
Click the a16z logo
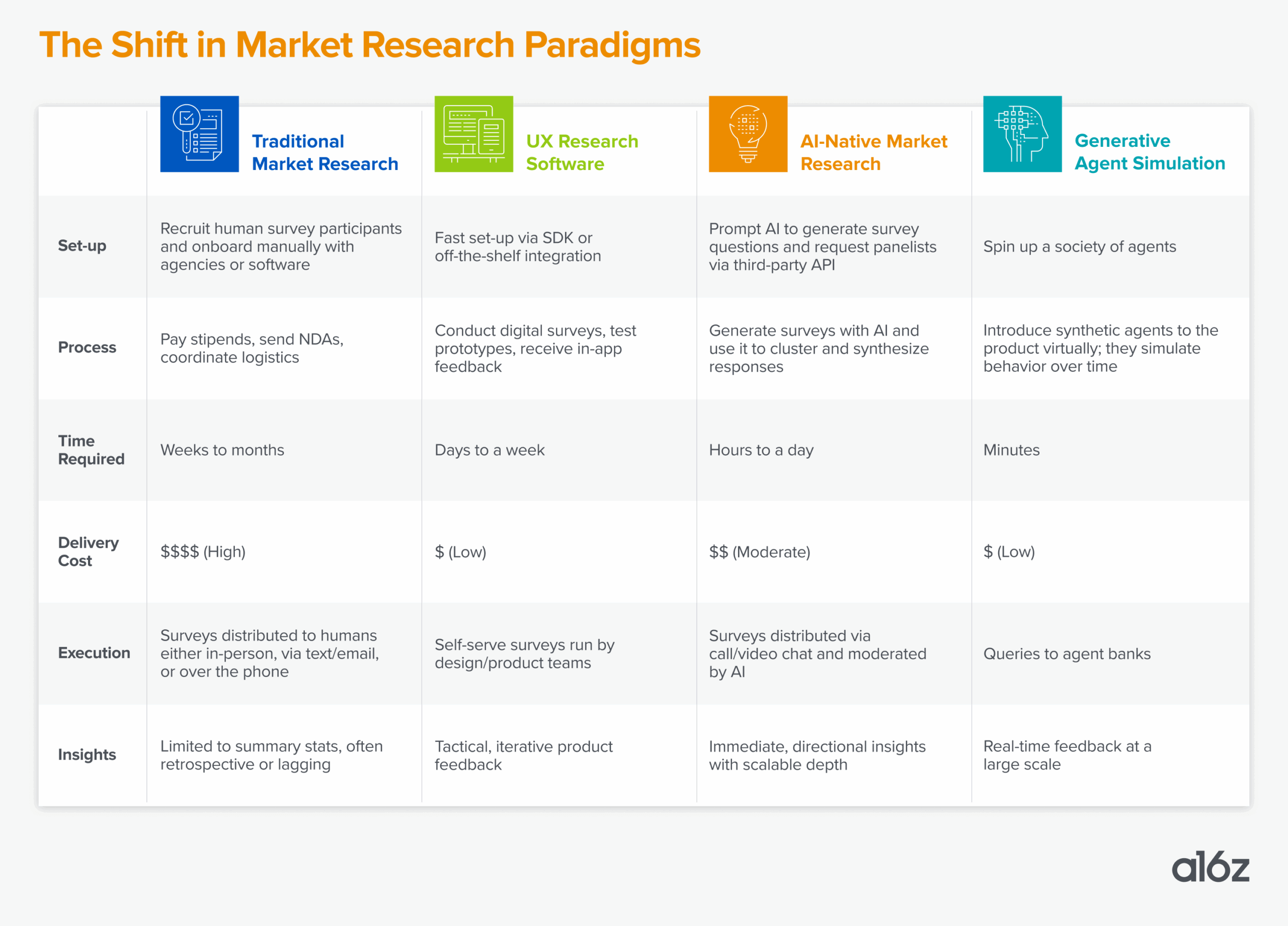(x=1210, y=866)
